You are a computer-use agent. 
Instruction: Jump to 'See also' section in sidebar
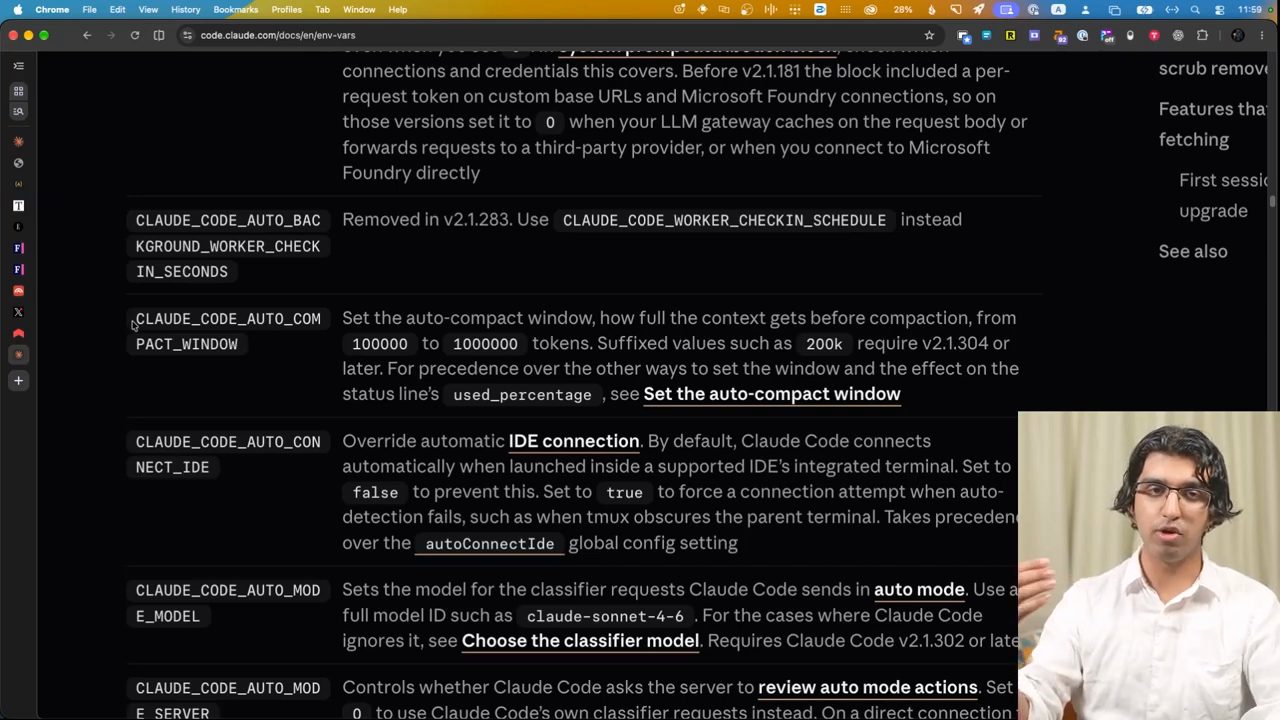1193,251
